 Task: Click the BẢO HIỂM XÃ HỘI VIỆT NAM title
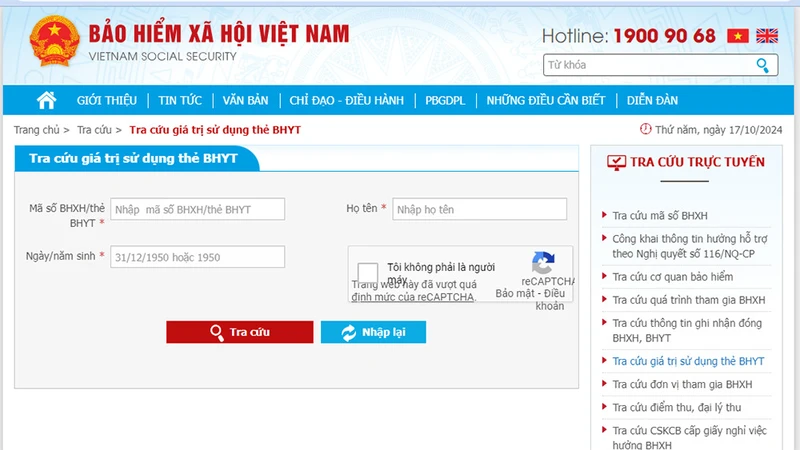219,34
